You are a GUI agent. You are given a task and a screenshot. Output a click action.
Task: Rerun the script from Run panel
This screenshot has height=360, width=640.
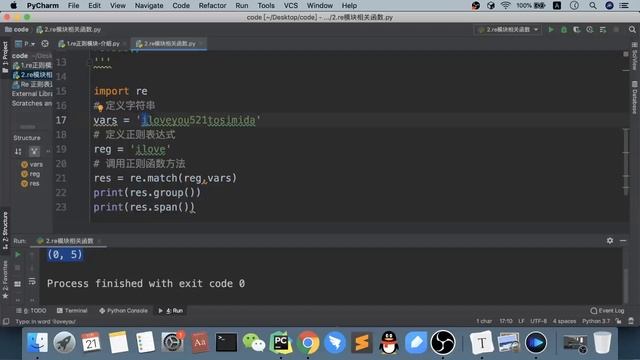tap(18, 255)
